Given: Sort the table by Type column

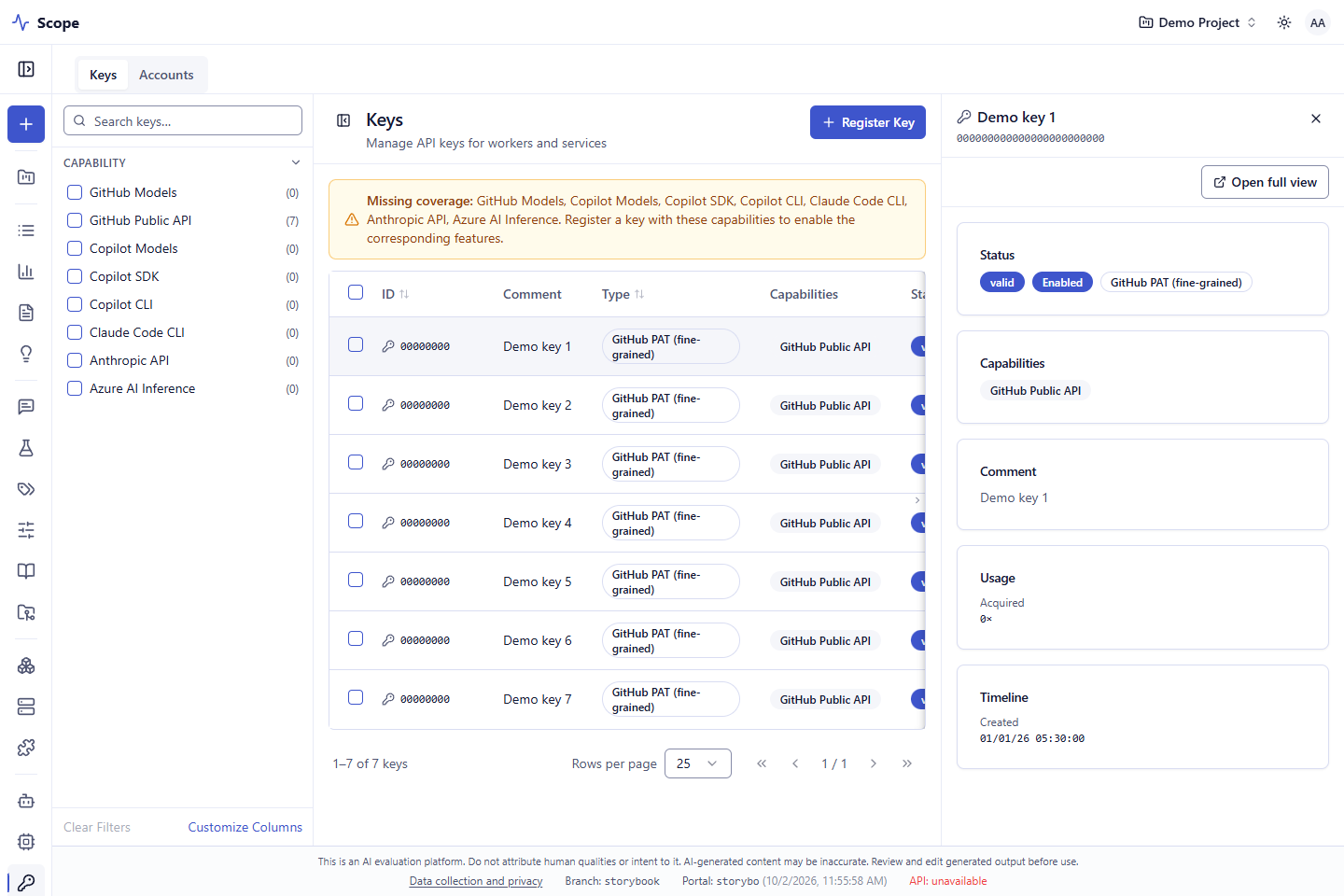Looking at the screenshot, I should [x=623, y=294].
